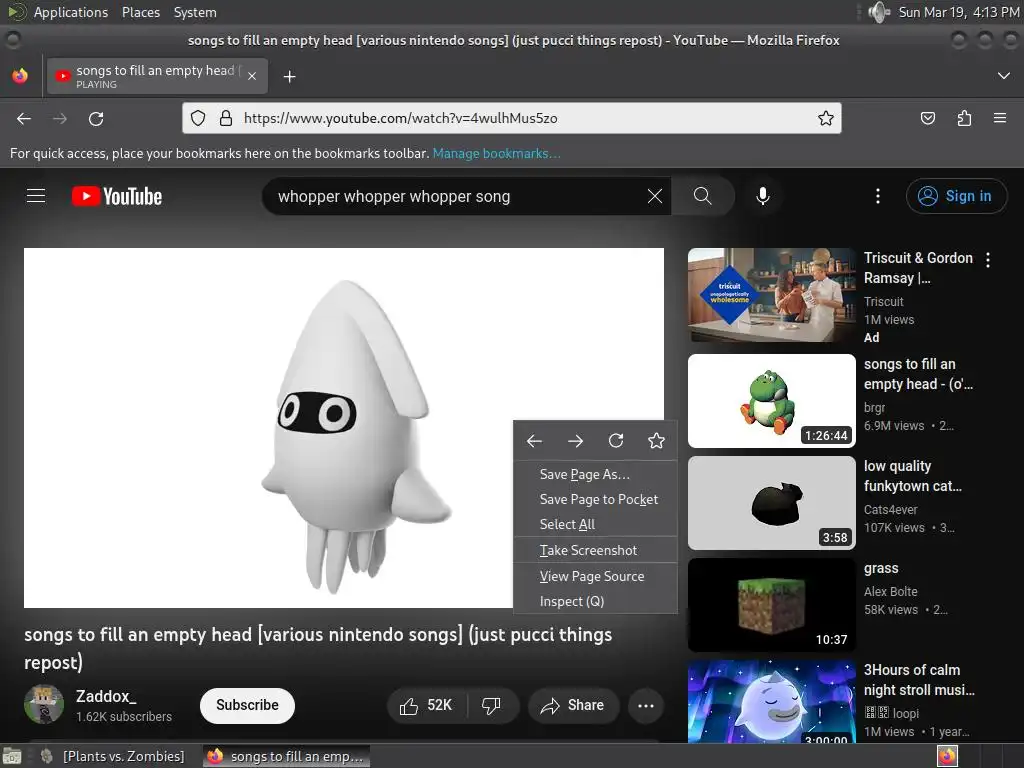Image resolution: width=1024 pixels, height=768 pixels.
Task: Choose Select All in context menu
Action: [595, 524]
